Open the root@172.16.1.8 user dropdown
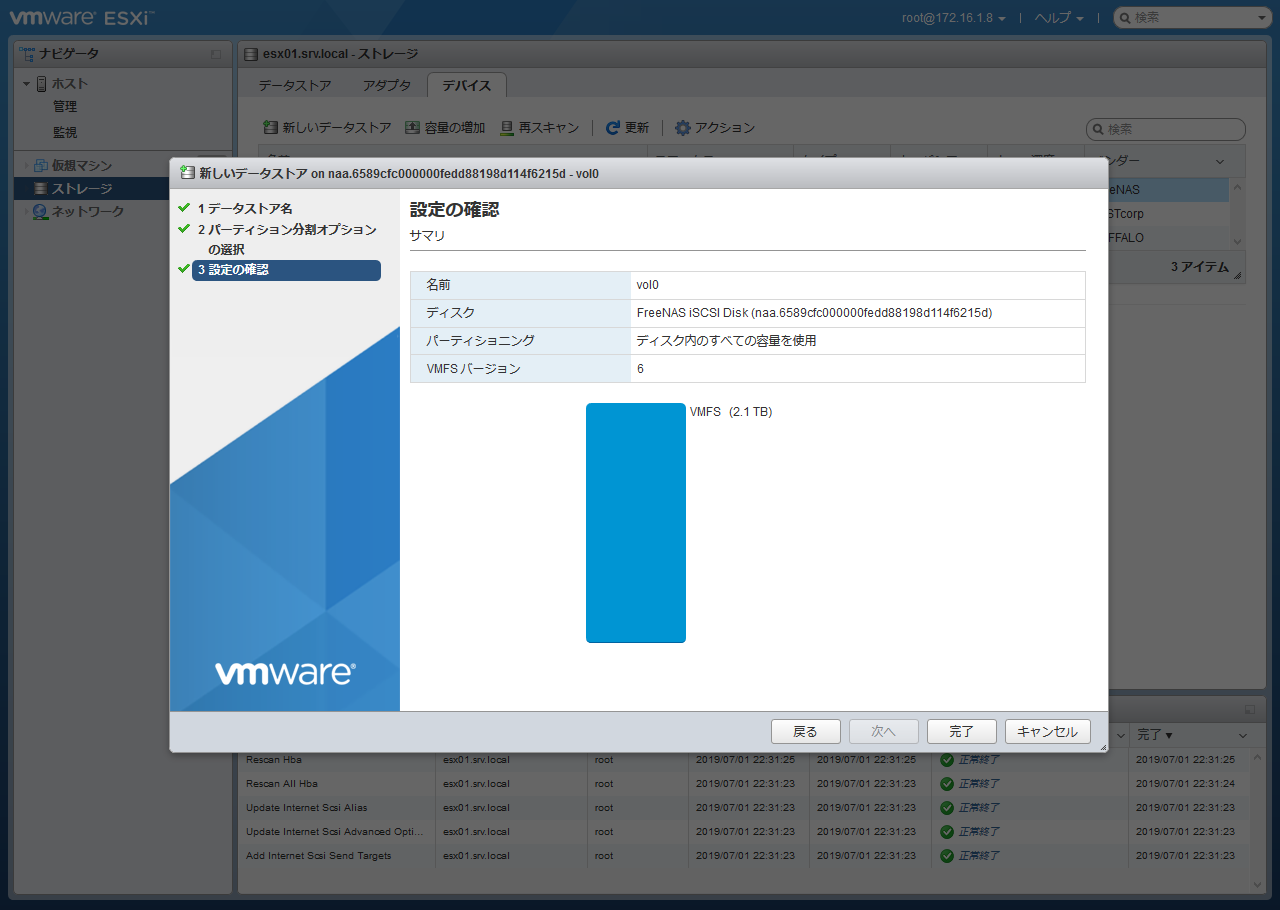The image size is (1280, 910). (953, 17)
